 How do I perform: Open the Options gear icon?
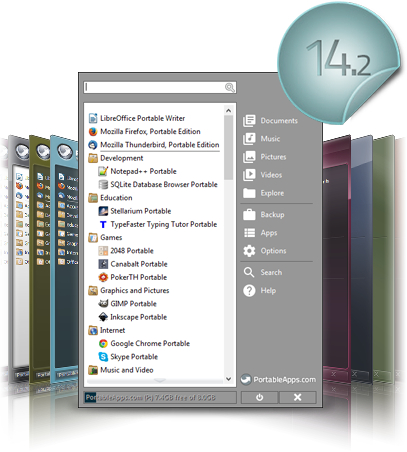coord(249,251)
